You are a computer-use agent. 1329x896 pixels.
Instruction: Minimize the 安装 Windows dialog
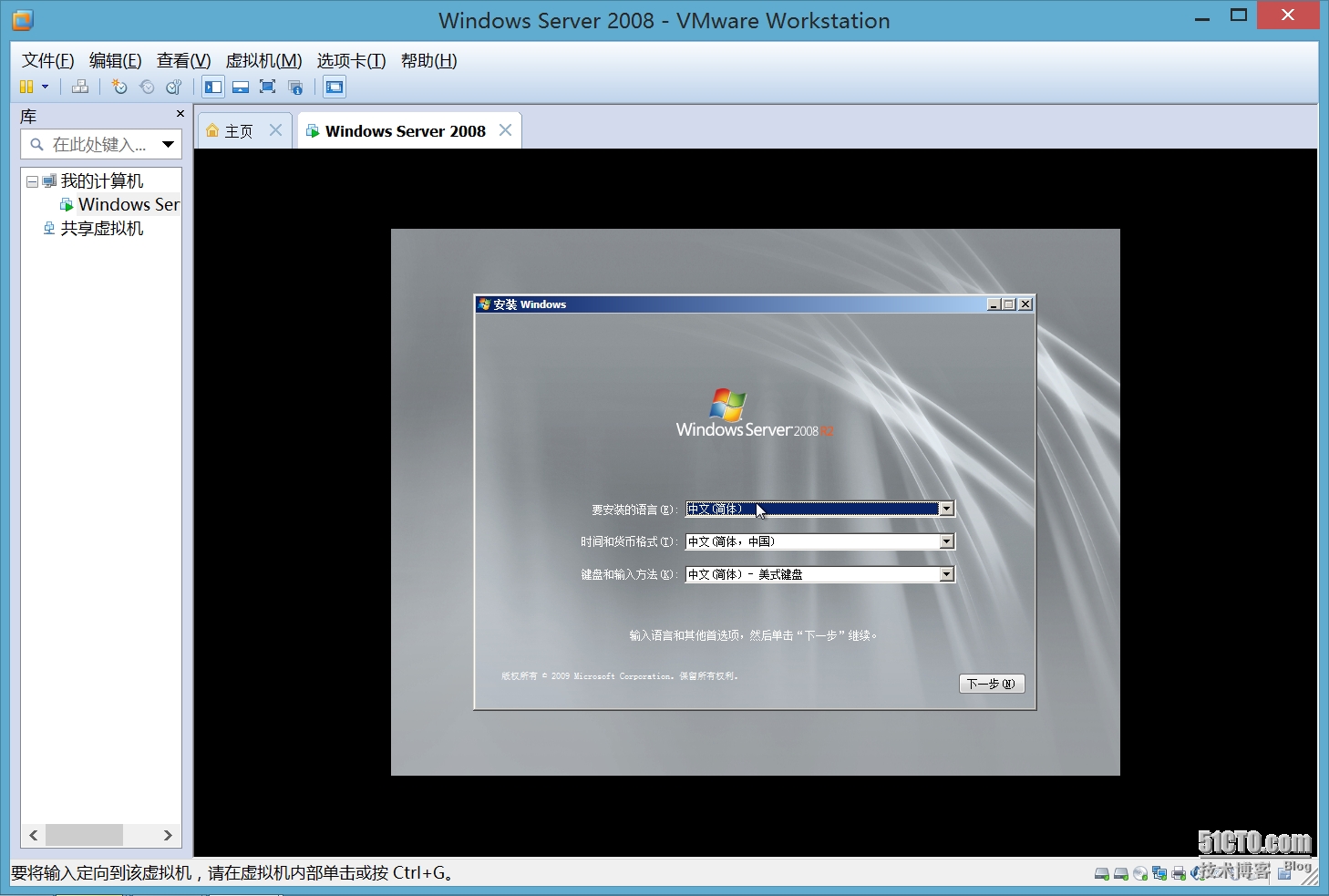coord(994,304)
